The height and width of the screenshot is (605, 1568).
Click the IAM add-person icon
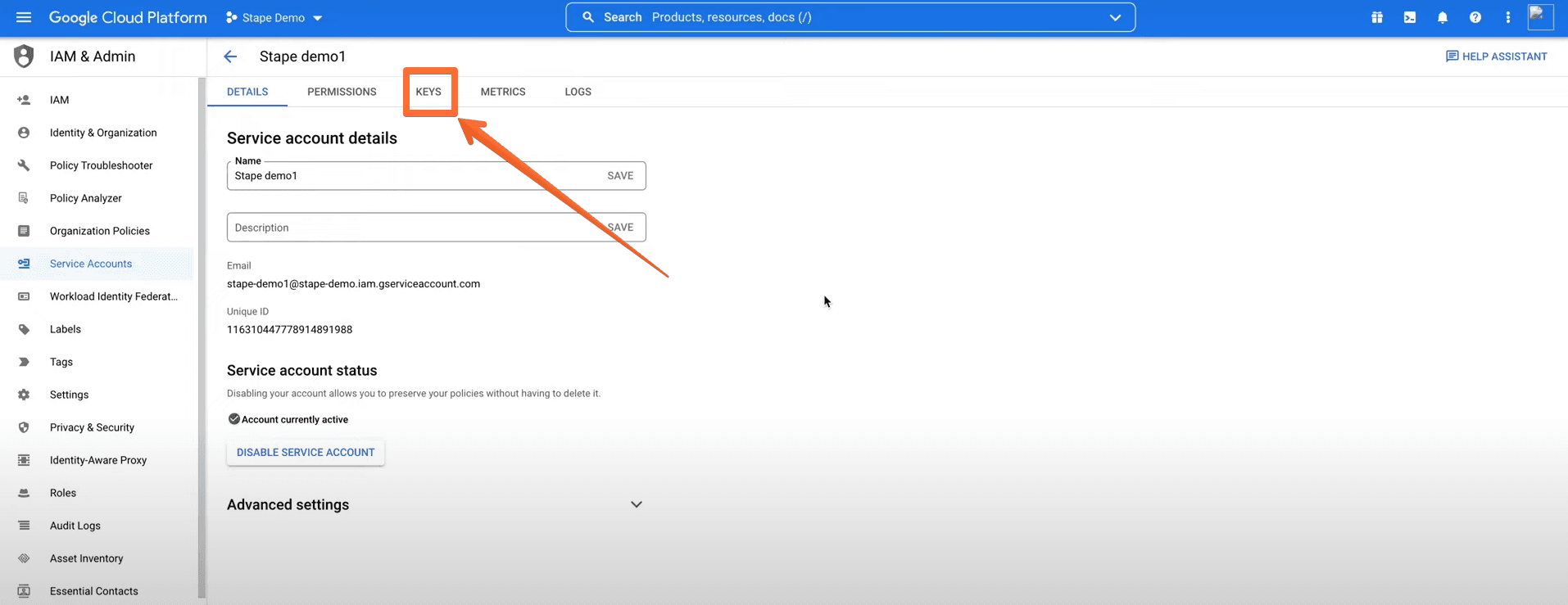click(x=24, y=100)
